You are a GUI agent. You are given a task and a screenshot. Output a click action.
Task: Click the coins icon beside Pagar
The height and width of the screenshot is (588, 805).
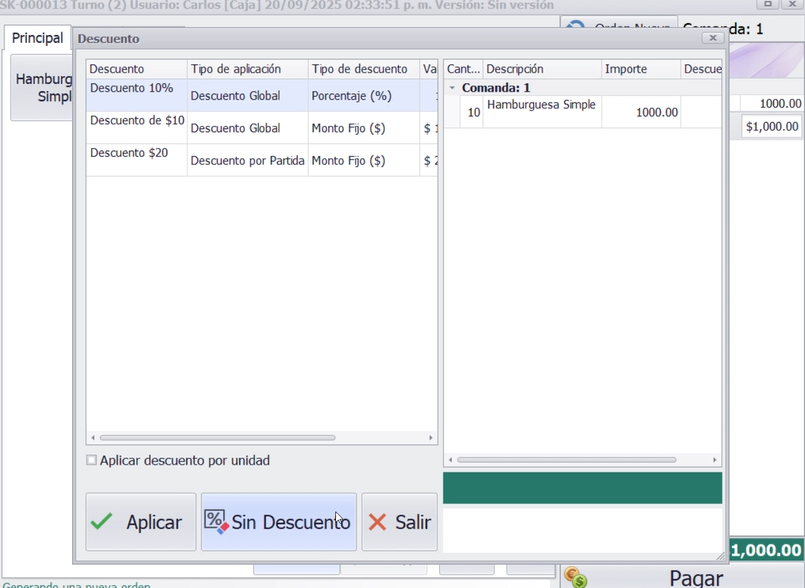point(575,578)
